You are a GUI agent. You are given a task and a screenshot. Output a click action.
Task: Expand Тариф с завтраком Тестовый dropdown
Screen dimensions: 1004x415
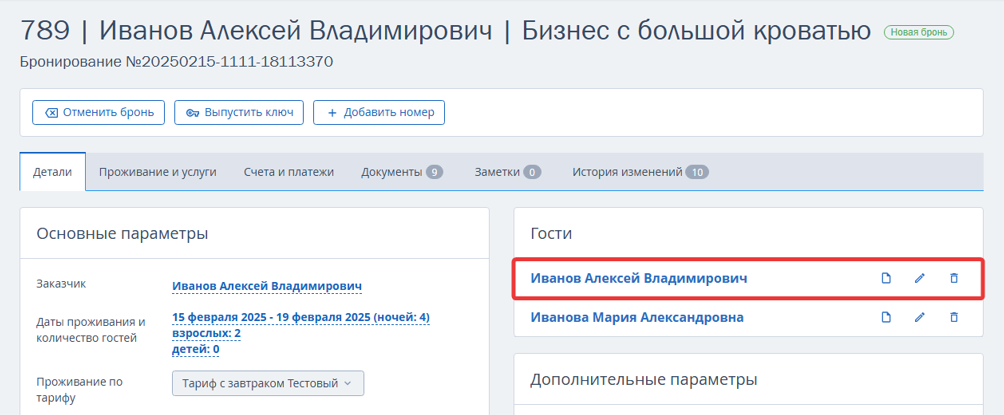tap(268, 384)
